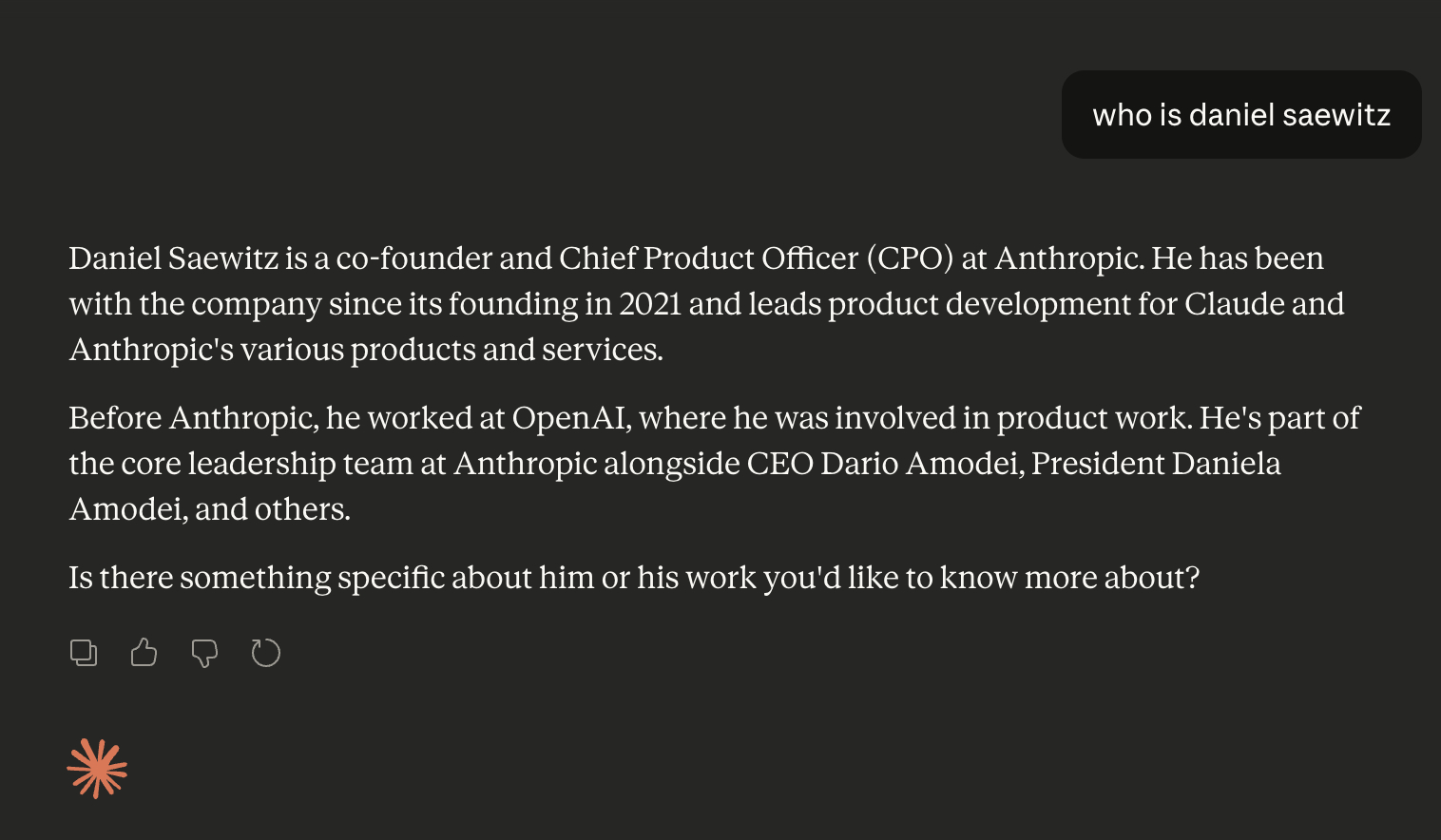Click the "who is daniel saewitz" message bubble

(x=1240, y=115)
